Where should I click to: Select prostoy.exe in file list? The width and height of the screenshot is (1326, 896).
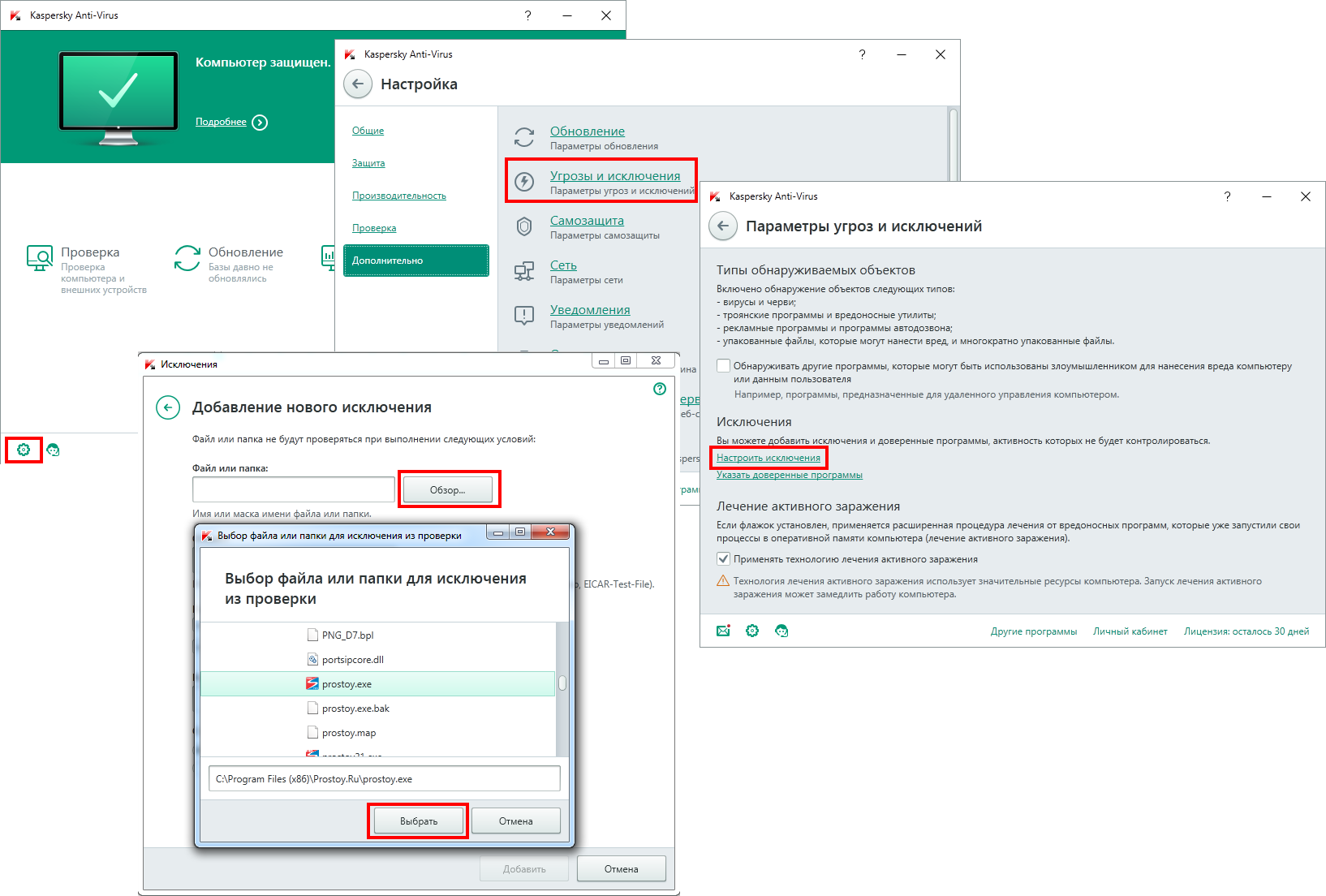click(347, 684)
